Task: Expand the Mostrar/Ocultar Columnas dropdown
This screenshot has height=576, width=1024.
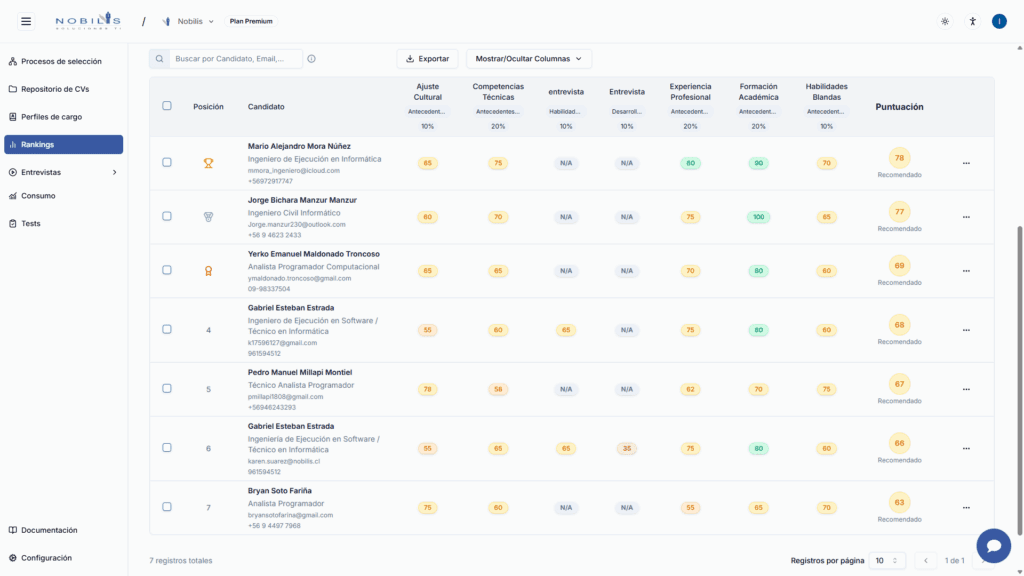Action: point(529,59)
